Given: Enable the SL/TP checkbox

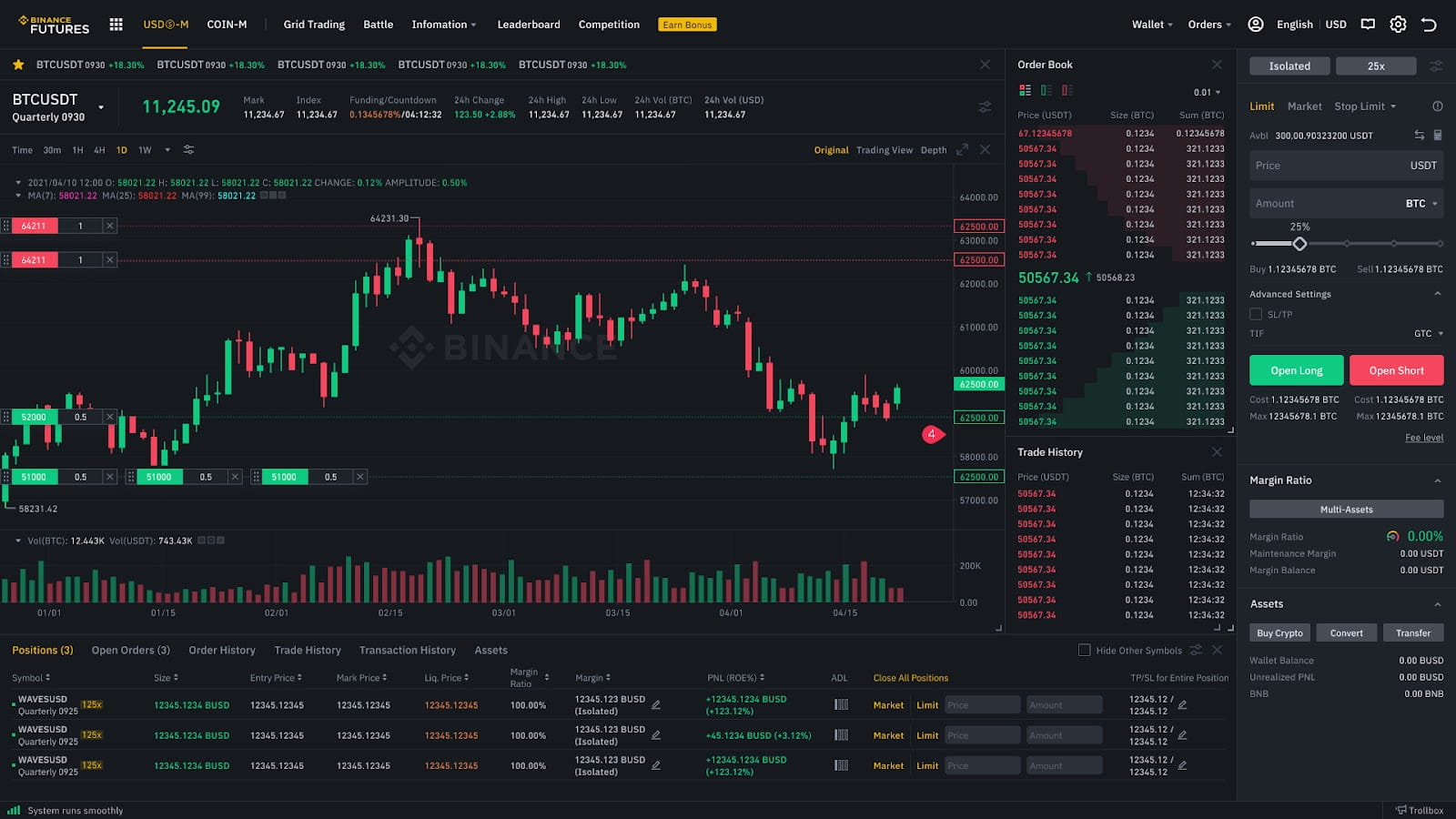Looking at the screenshot, I should click(x=1257, y=314).
